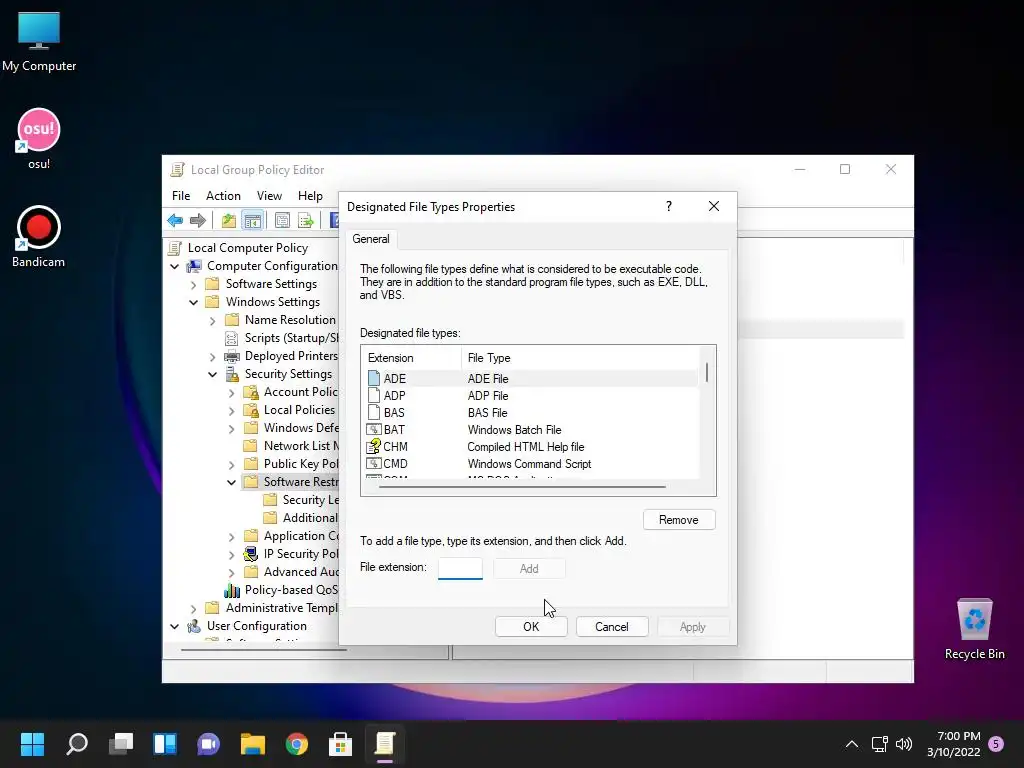Open the File menu
The image size is (1024, 768).
coord(181,196)
